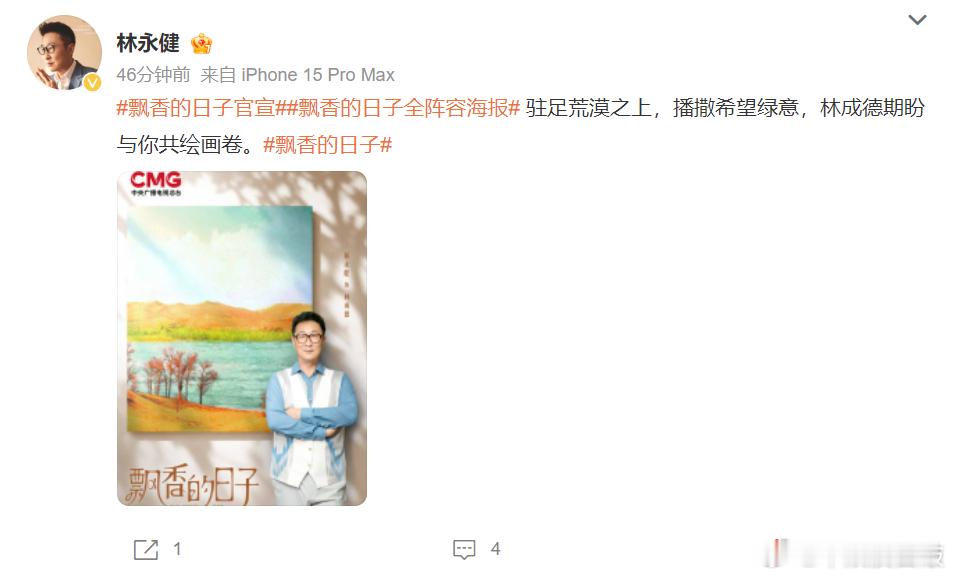953x577 pixels.
Task: Open the 飘香的日子 poster thumbnail
Action: point(242,338)
